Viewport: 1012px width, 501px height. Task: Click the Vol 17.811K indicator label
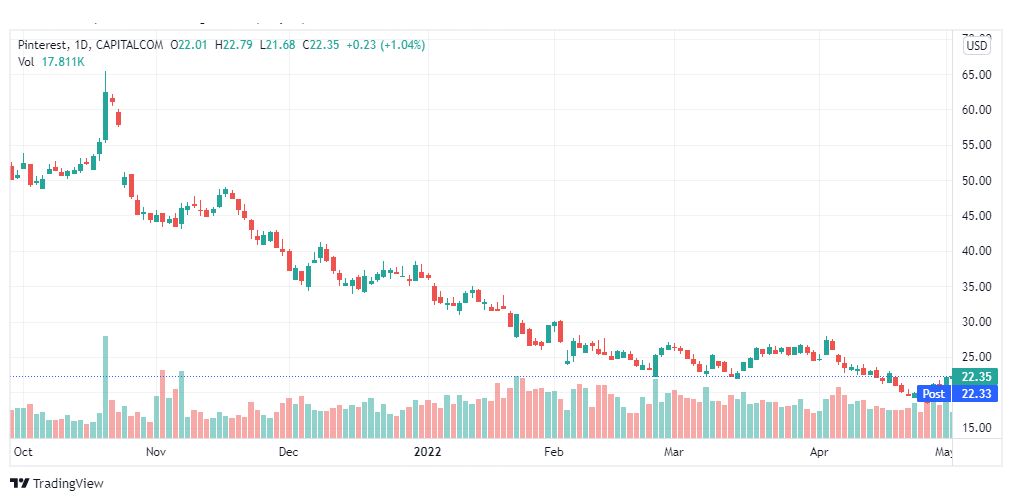[x=48, y=62]
